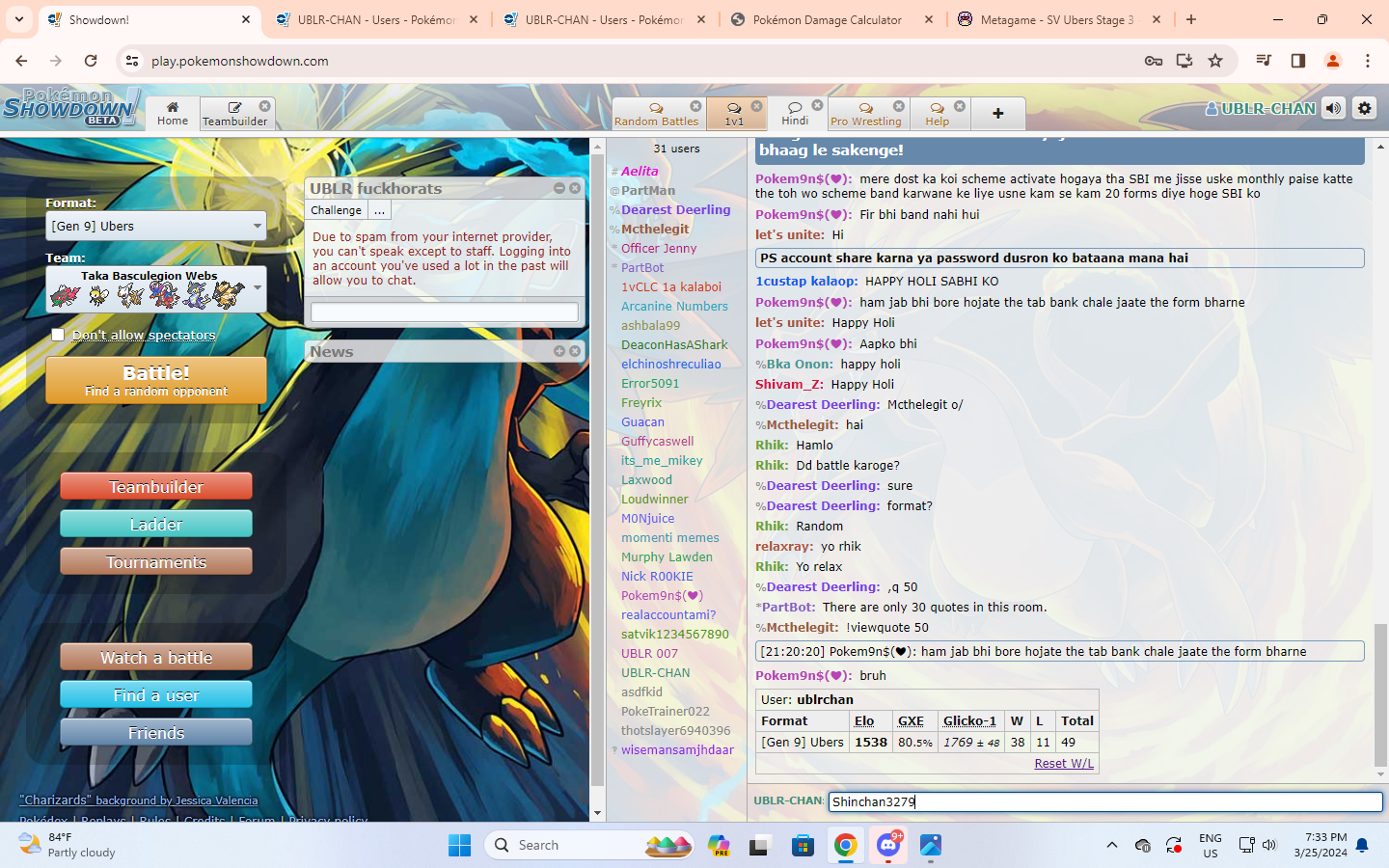Expand the Format dropdown Gen 9 Ubers
The width and height of the screenshot is (1389, 868).
(x=156, y=226)
